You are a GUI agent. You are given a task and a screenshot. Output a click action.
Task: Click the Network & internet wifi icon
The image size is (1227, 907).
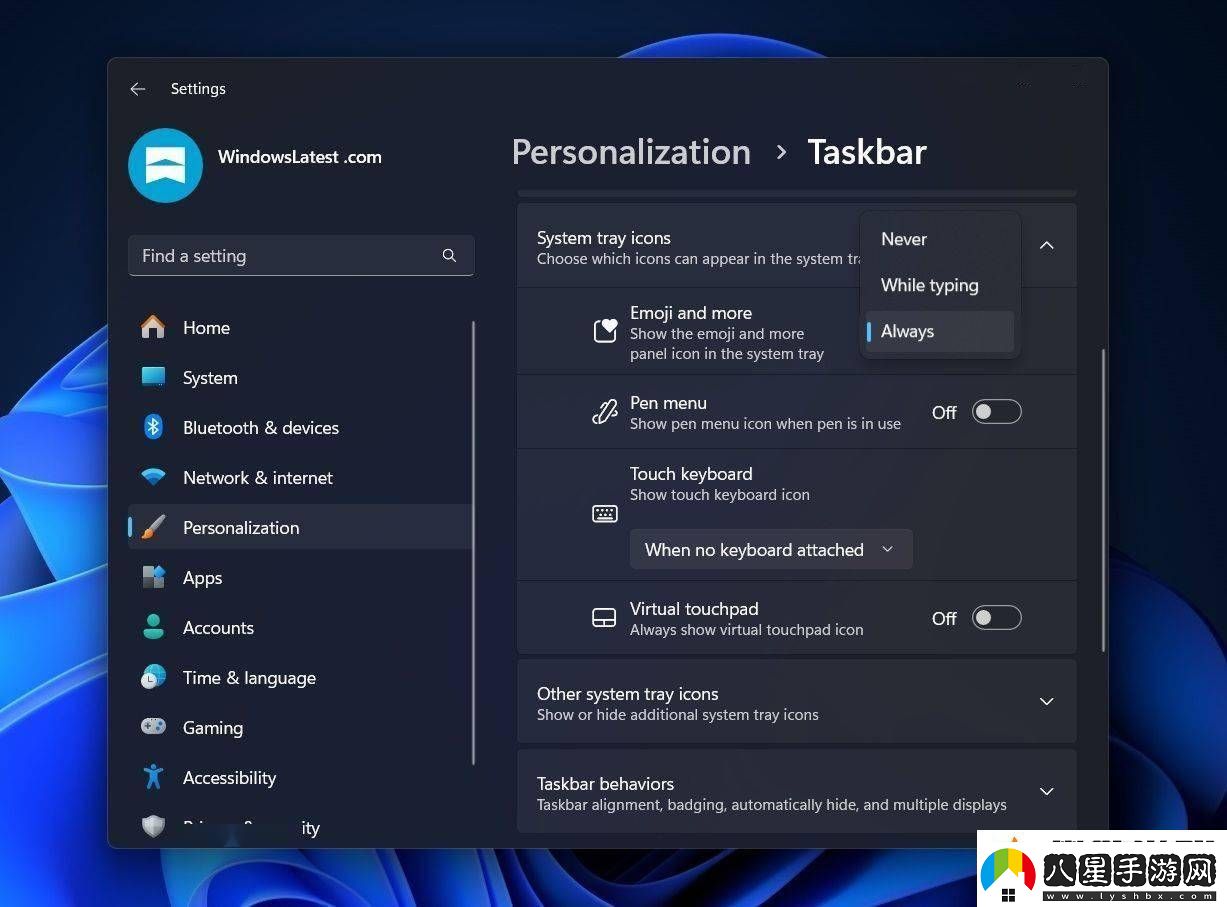pyautogui.click(x=153, y=478)
